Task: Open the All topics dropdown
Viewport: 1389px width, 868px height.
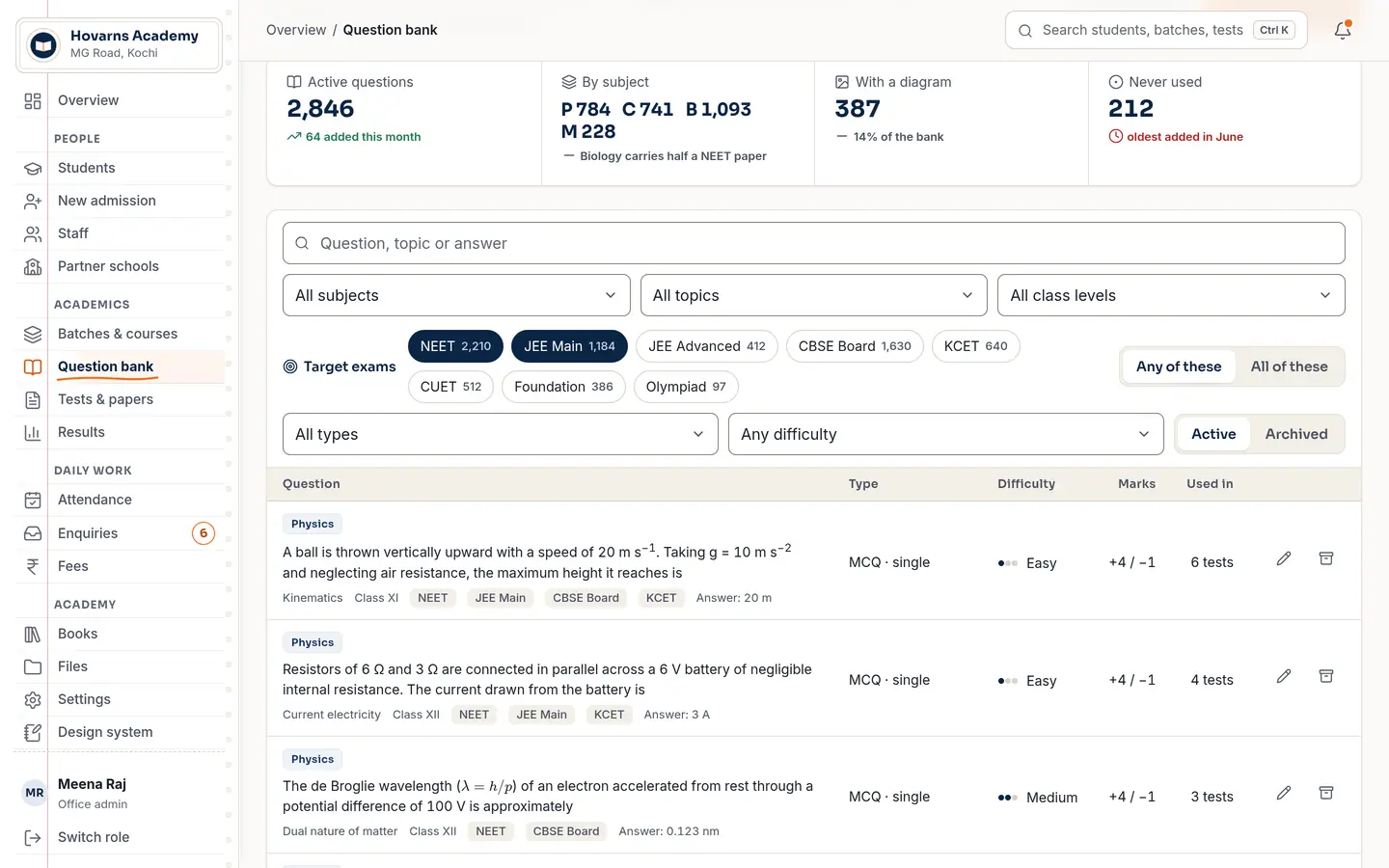Action: point(814,295)
